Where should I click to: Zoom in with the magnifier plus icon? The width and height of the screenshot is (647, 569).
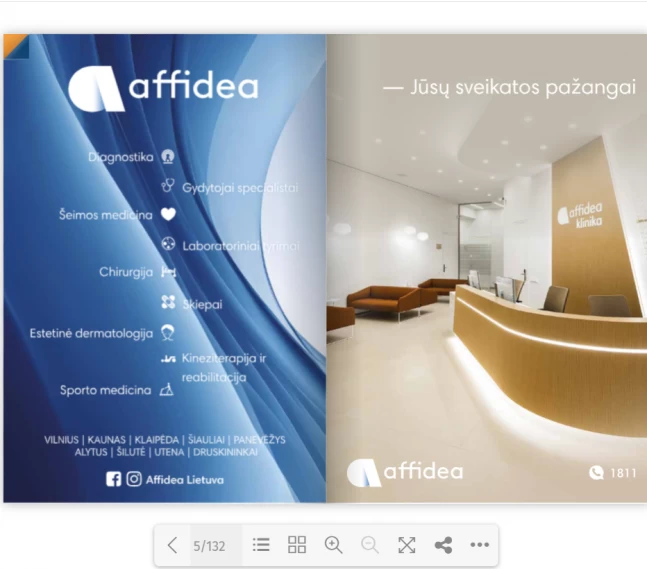click(x=333, y=545)
